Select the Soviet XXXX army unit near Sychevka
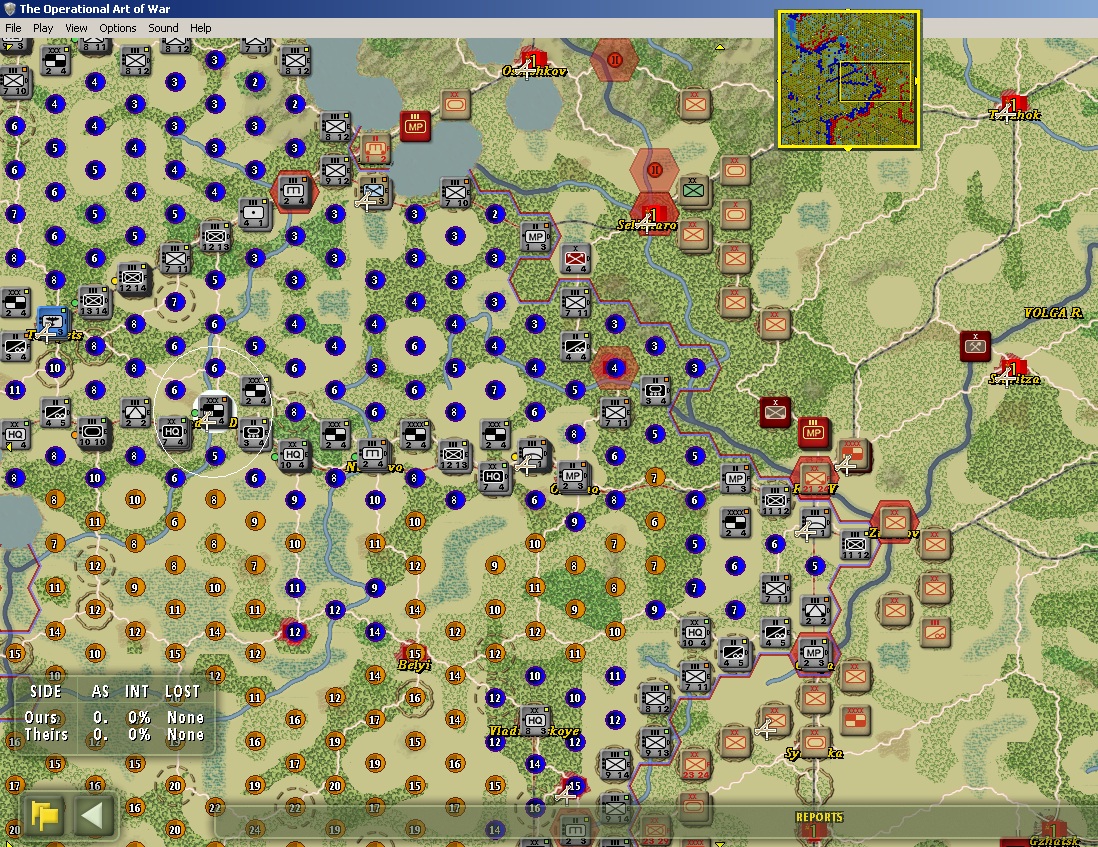 [855, 719]
